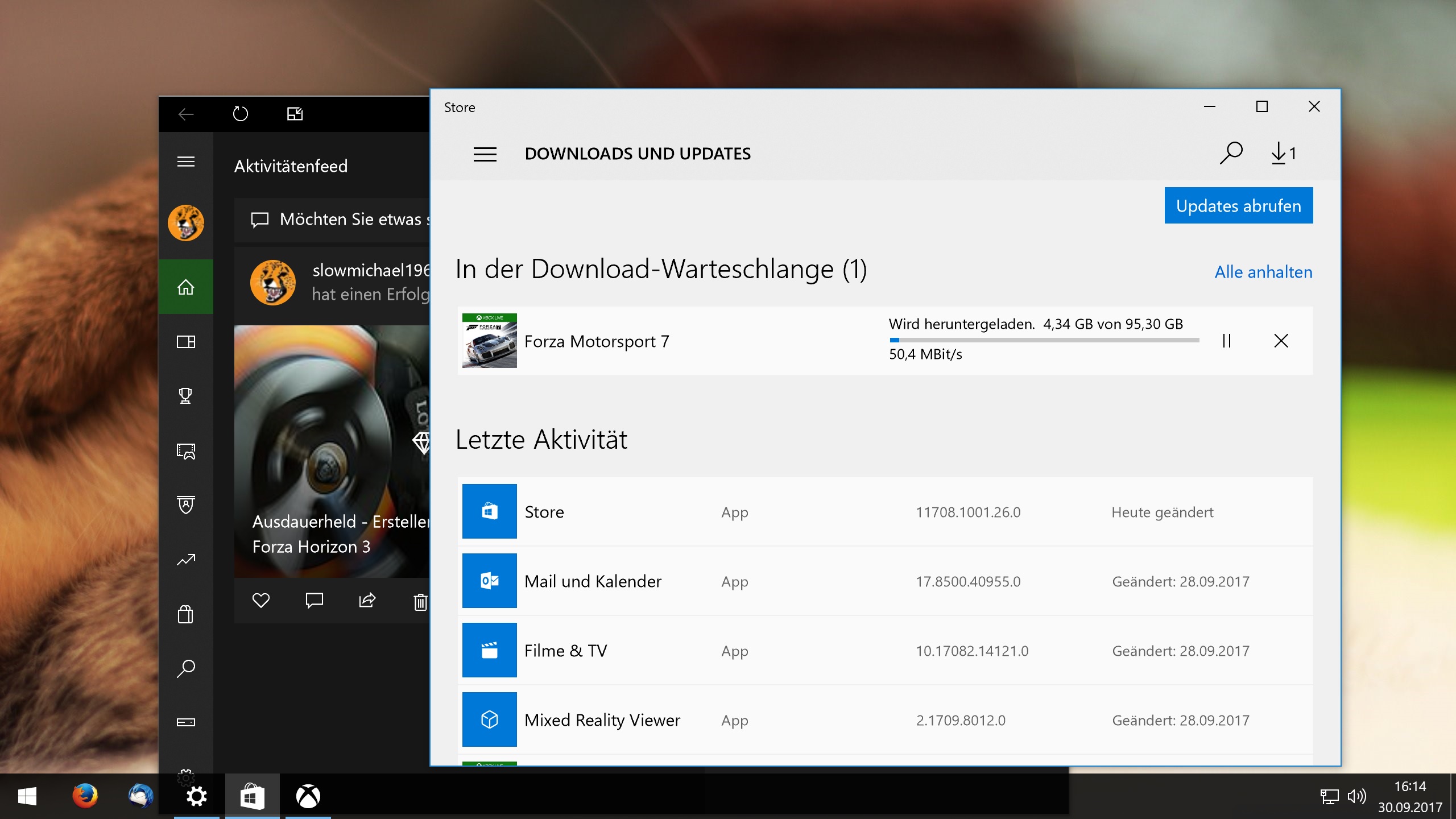Like the Forza Horizon 3 achievement post

click(x=260, y=600)
